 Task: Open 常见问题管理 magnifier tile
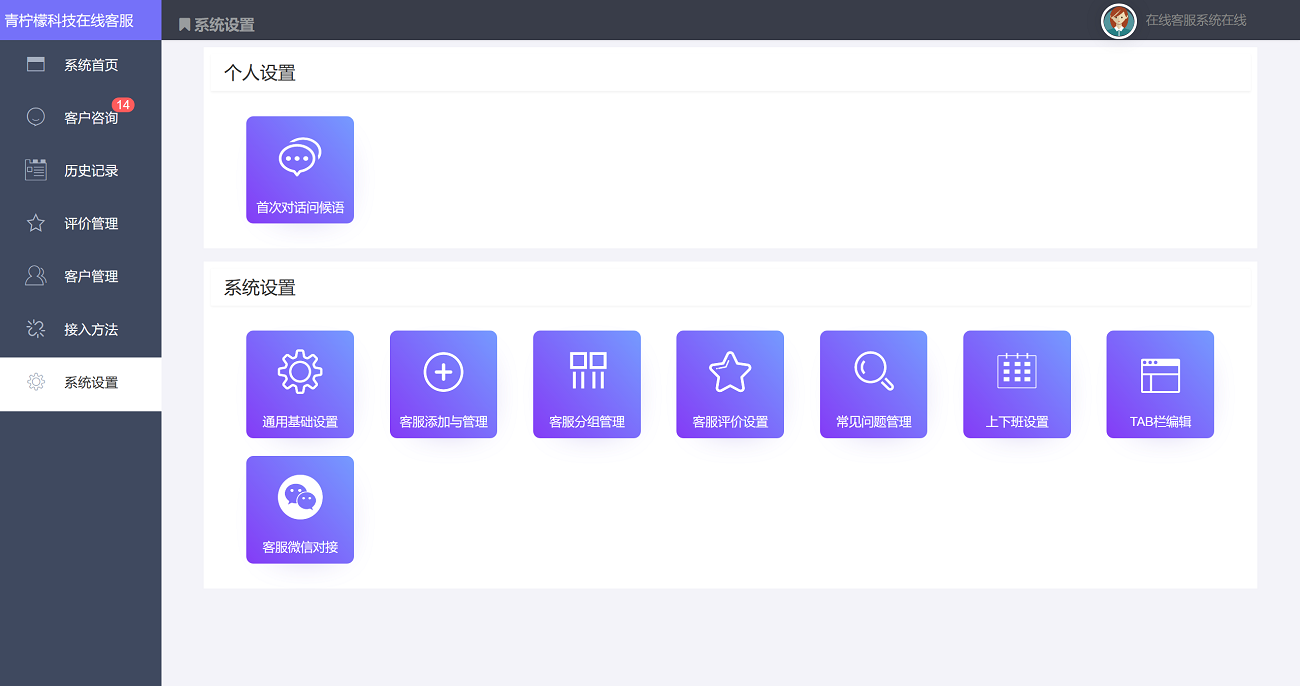[x=873, y=384]
